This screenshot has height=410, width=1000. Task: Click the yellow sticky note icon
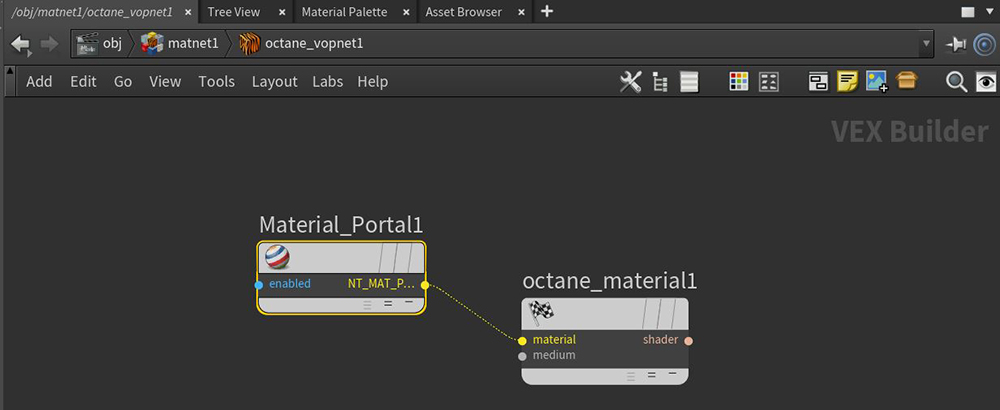point(848,82)
